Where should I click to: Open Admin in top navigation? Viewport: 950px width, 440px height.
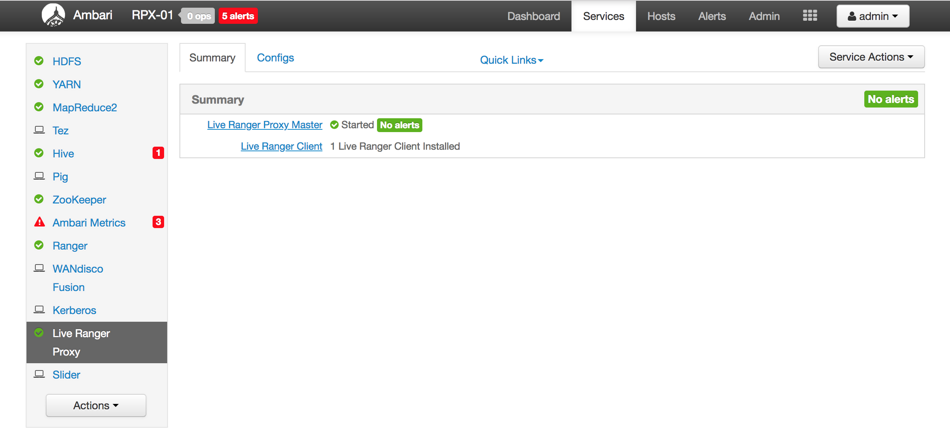click(764, 16)
